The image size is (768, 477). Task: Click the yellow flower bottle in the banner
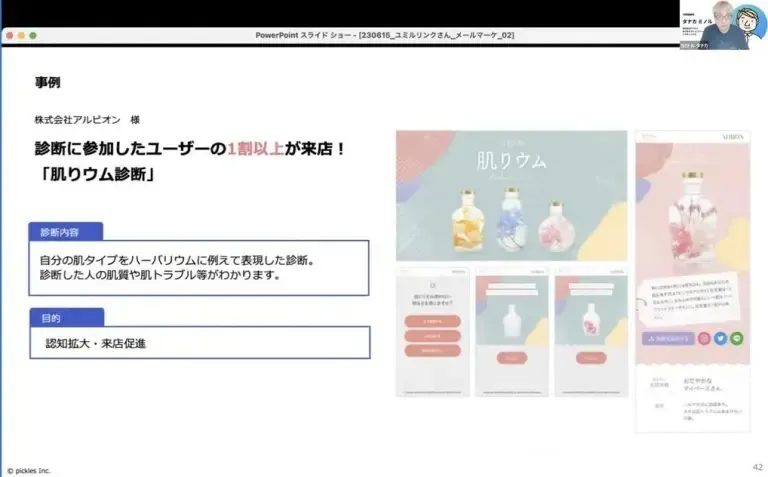467,220
